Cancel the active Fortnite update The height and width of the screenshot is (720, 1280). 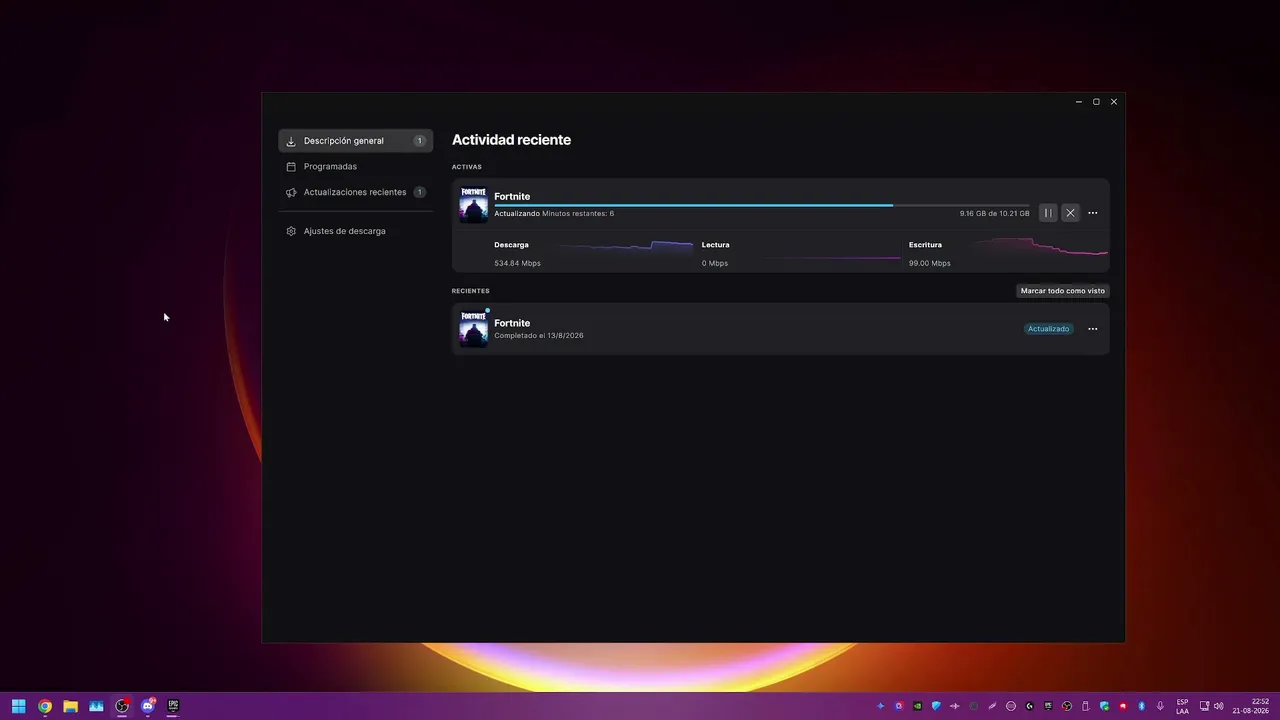coord(1070,213)
